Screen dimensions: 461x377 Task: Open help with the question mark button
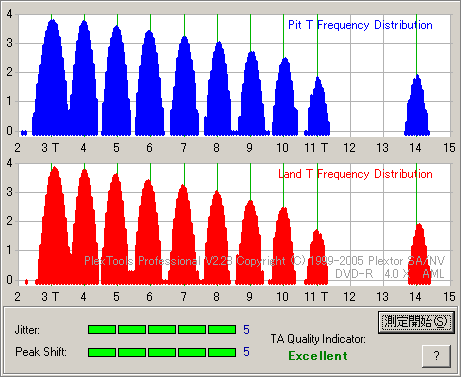(x=436, y=356)
